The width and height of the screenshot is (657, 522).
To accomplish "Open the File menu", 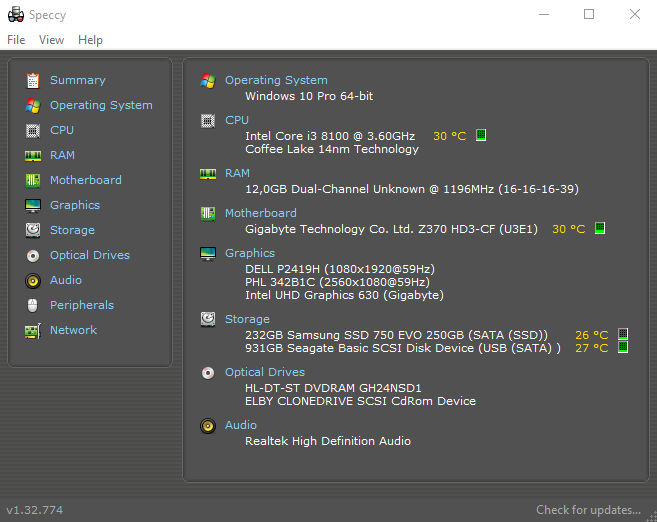I will click(16, 40).
